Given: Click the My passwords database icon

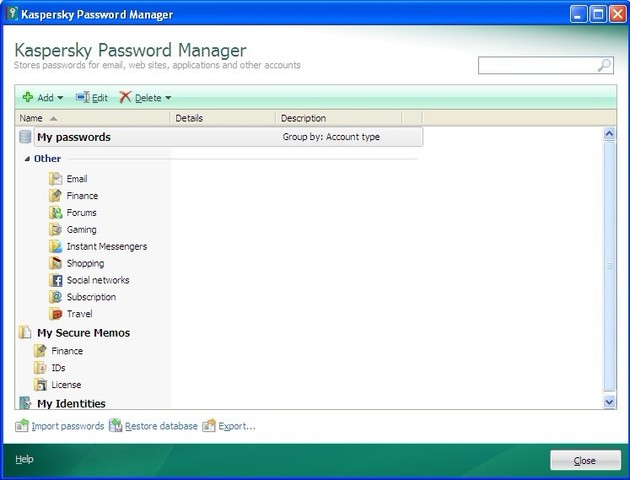Looking at the screenshot, I should 25,137.
